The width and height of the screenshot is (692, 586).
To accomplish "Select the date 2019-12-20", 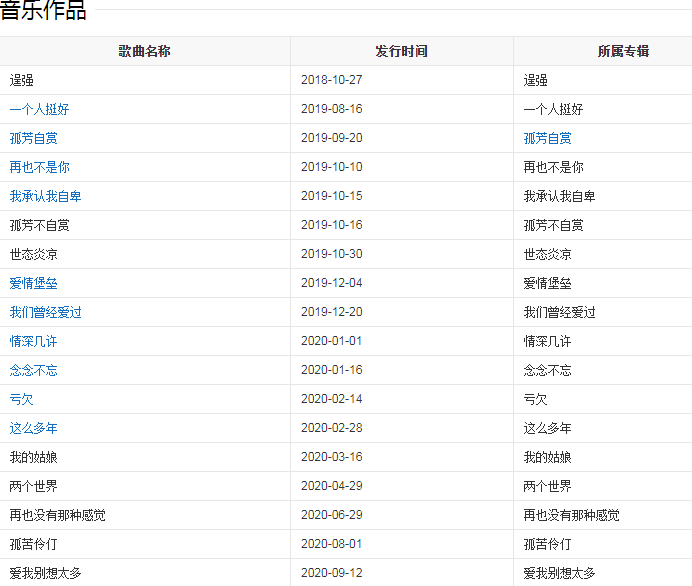I will [x=331, y=312].
